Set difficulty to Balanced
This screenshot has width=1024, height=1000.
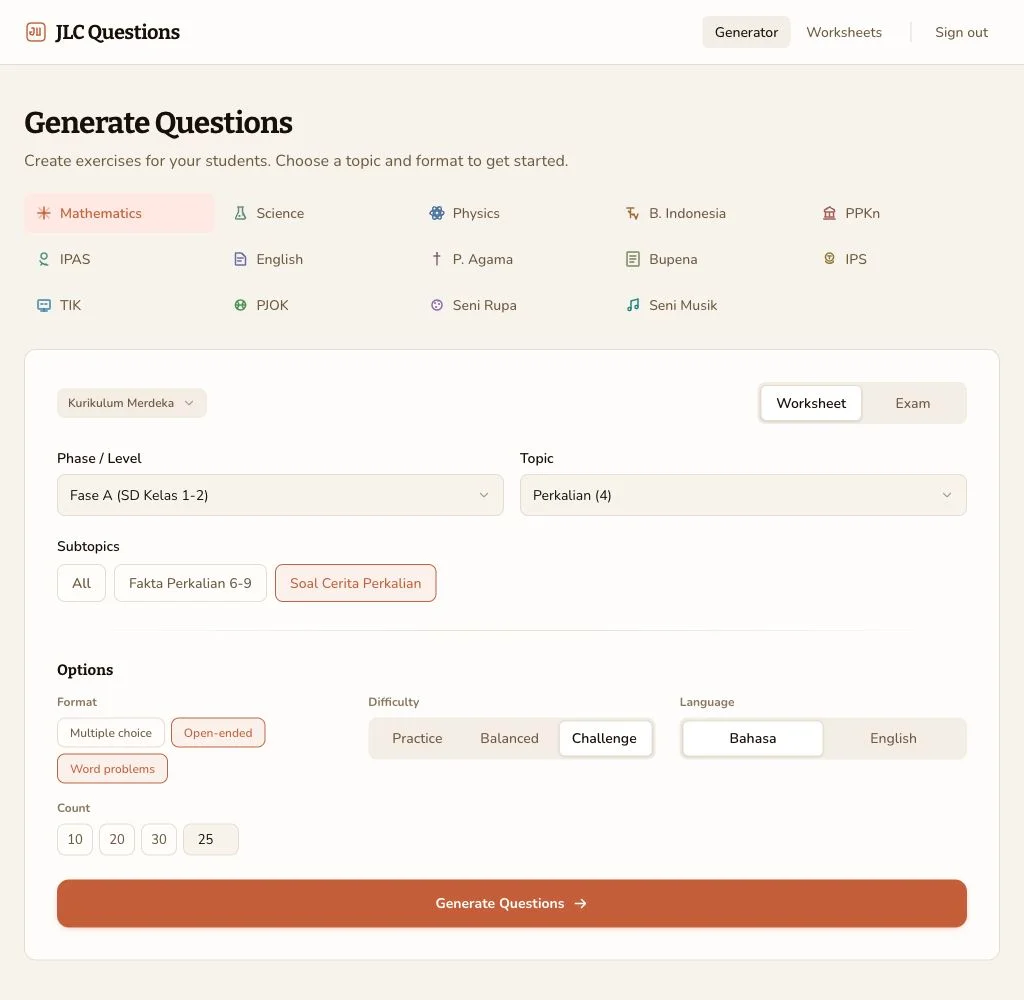click(509, 738)
